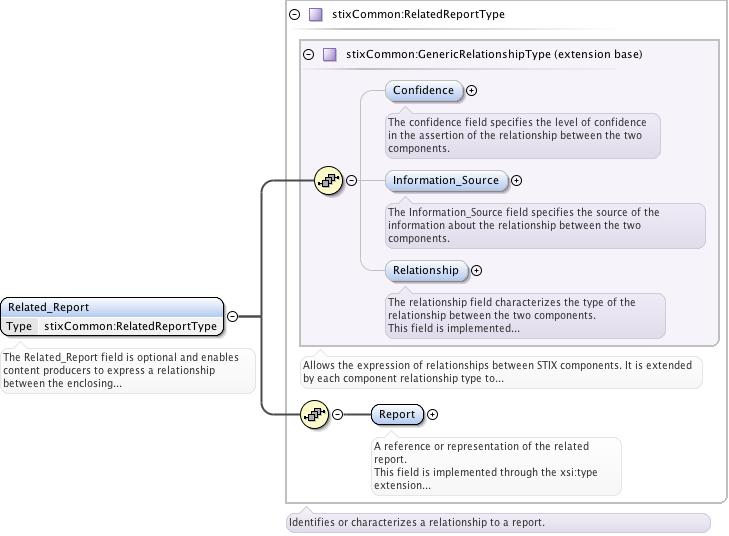Click the upper sequence compositor icon

(x=329, y=181)
